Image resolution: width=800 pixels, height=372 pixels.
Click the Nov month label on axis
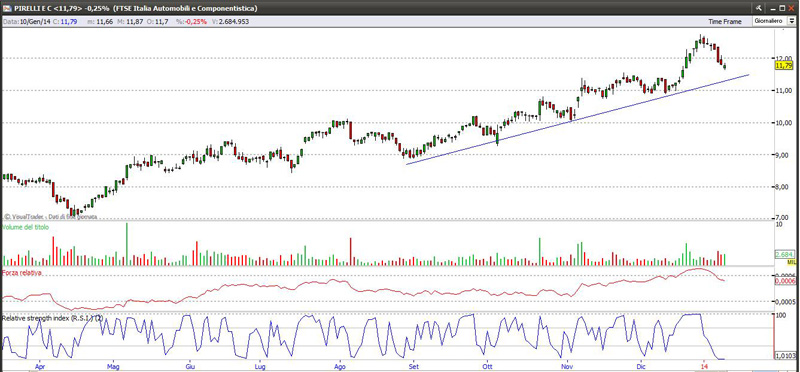click(x=567, y=366)
